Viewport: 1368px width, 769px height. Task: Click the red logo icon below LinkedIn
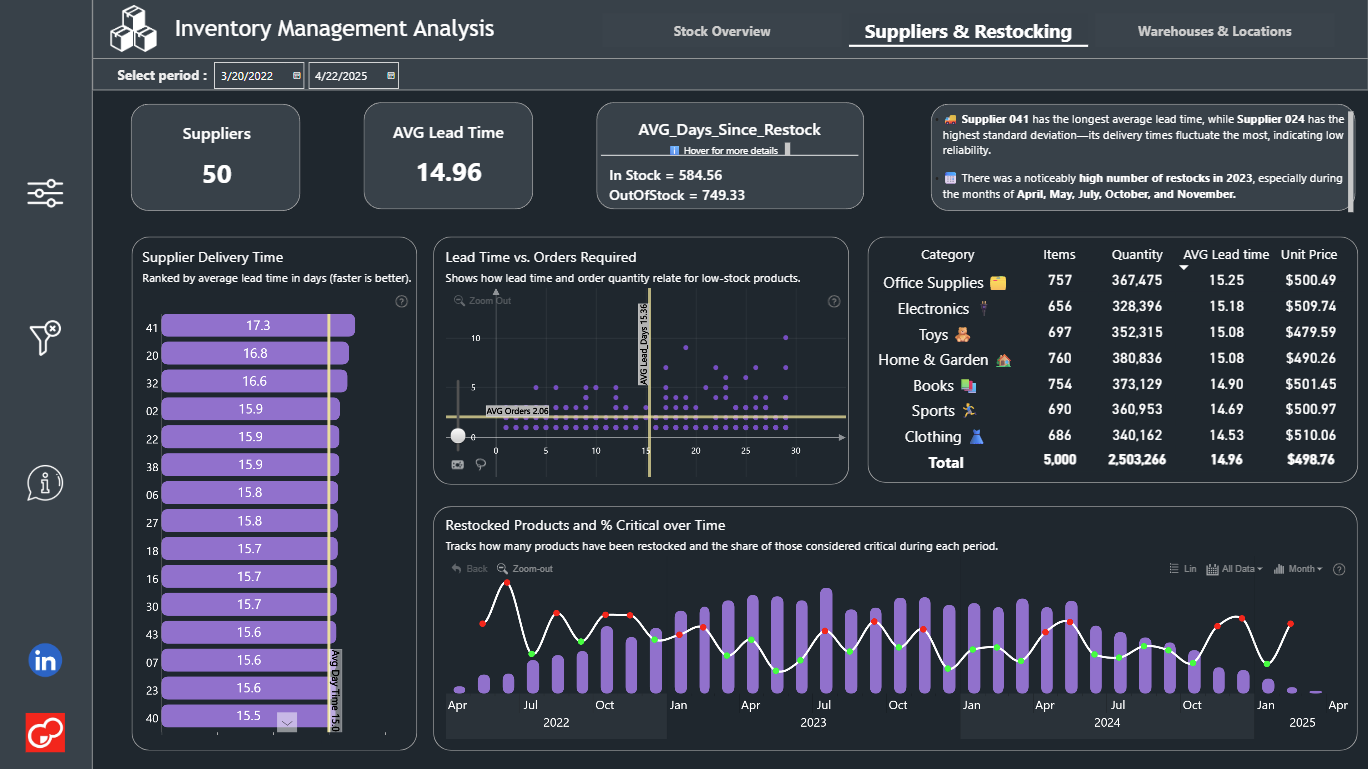[45, 733]
